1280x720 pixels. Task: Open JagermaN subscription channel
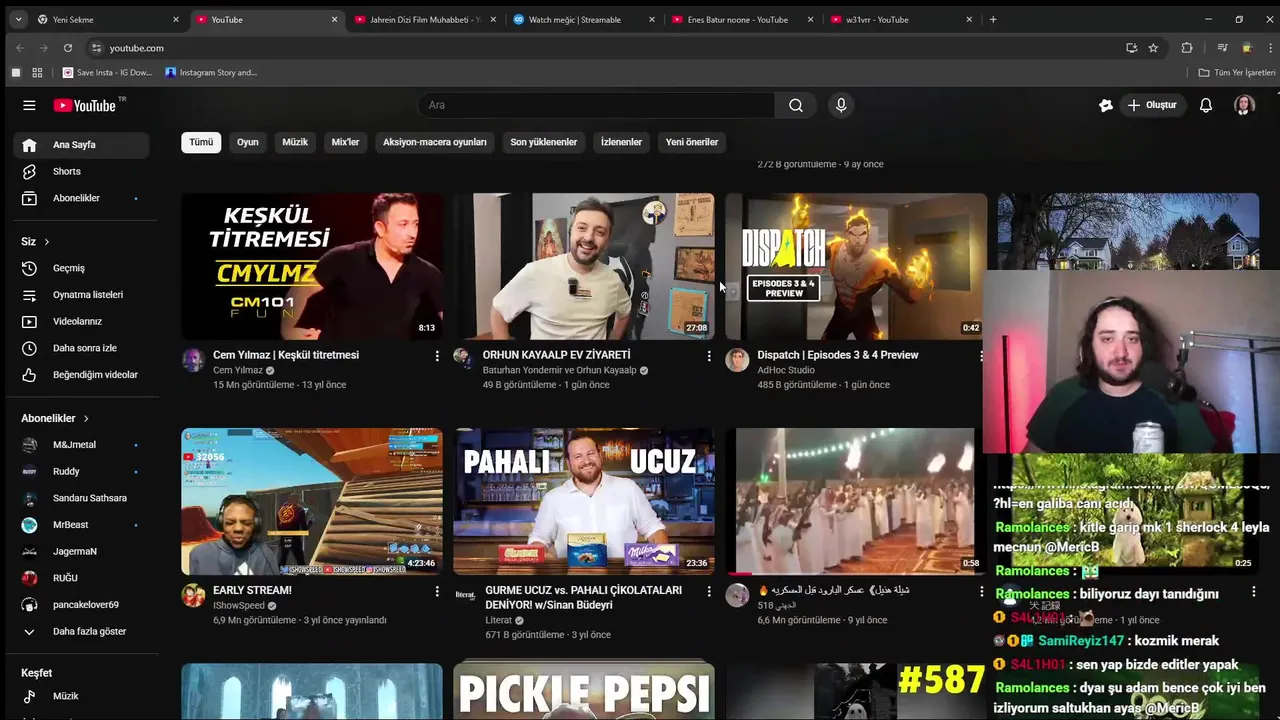[x=81, y=551]
